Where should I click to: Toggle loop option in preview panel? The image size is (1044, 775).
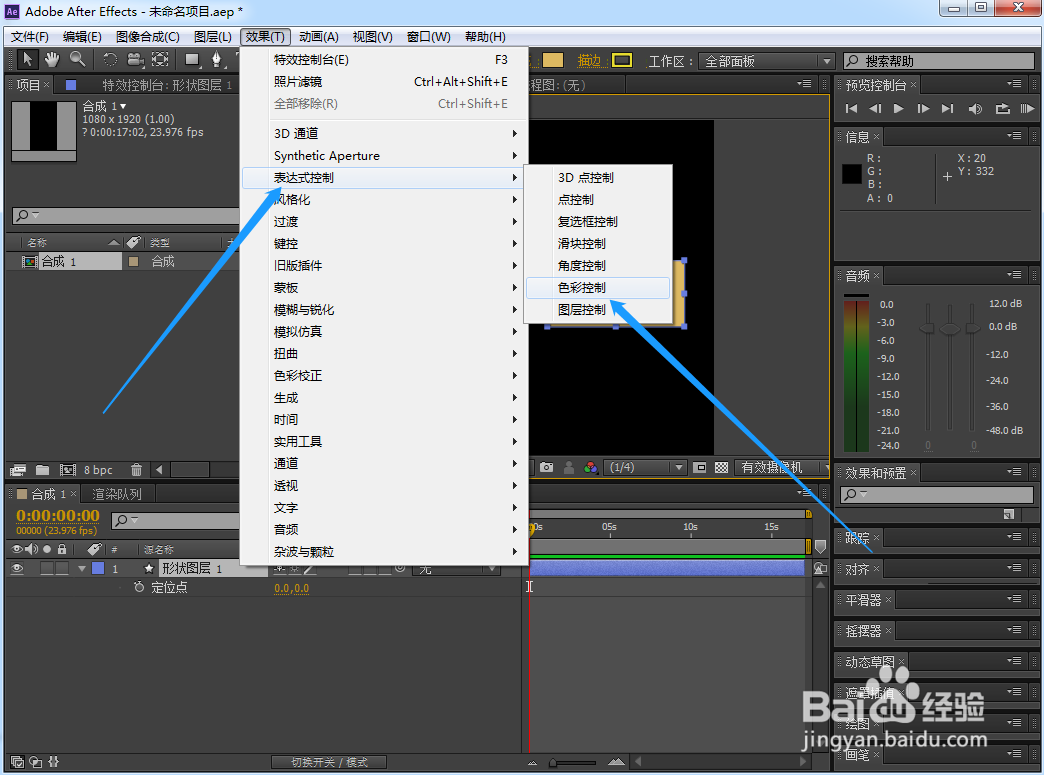click(x=1002, y=109)
